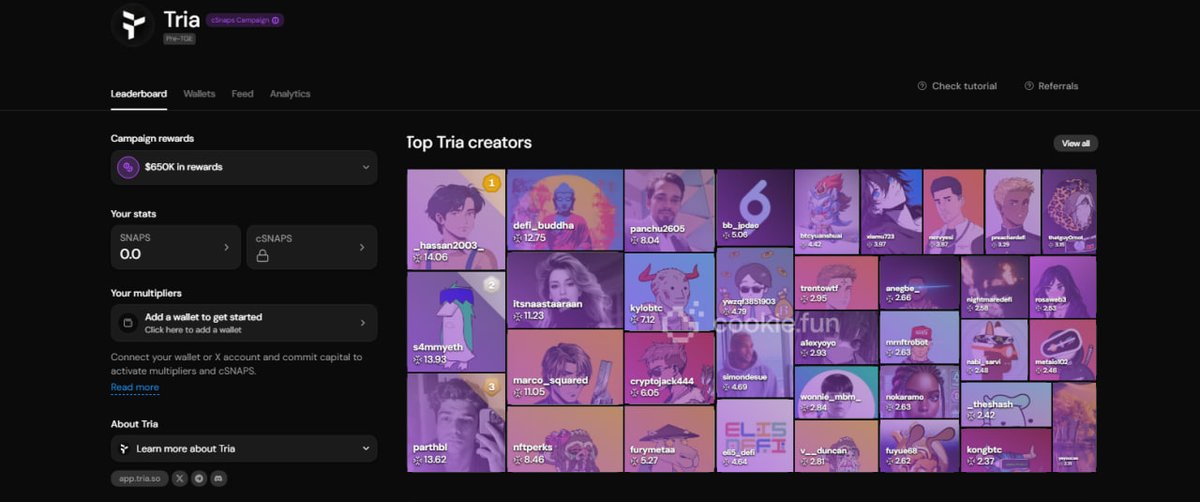Open mrnftrobot creator tile
This screenshot has height=502, width=1200.
coord(919,336)
